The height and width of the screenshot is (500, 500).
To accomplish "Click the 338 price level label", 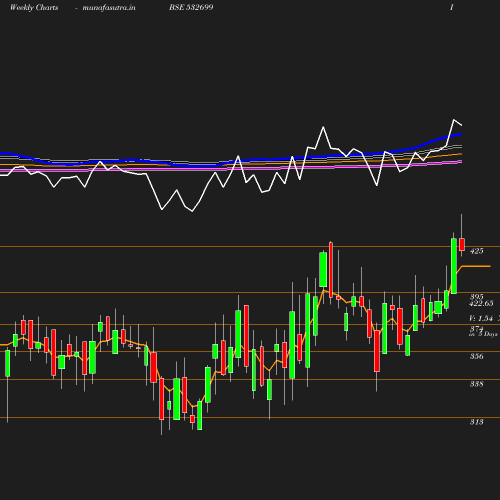I will coord(476,384).
